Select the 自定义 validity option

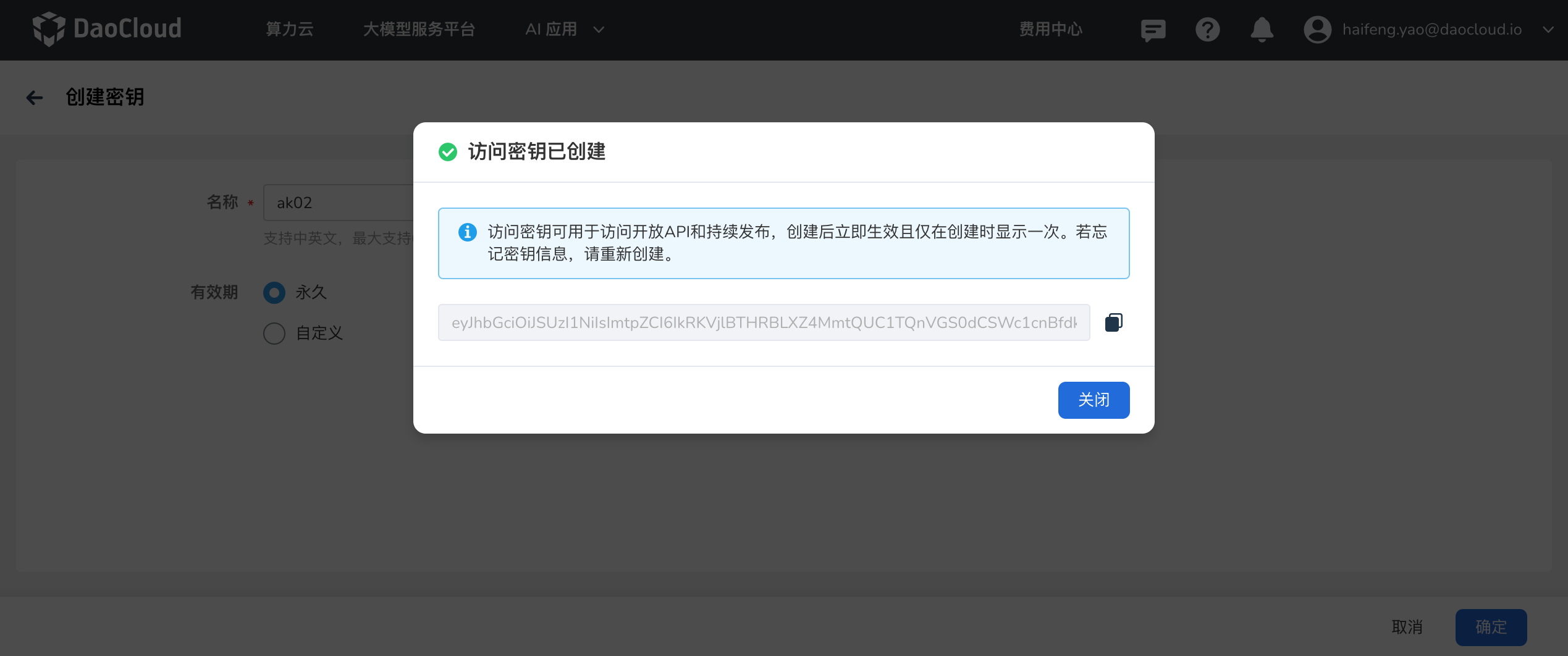click(274, 334)
